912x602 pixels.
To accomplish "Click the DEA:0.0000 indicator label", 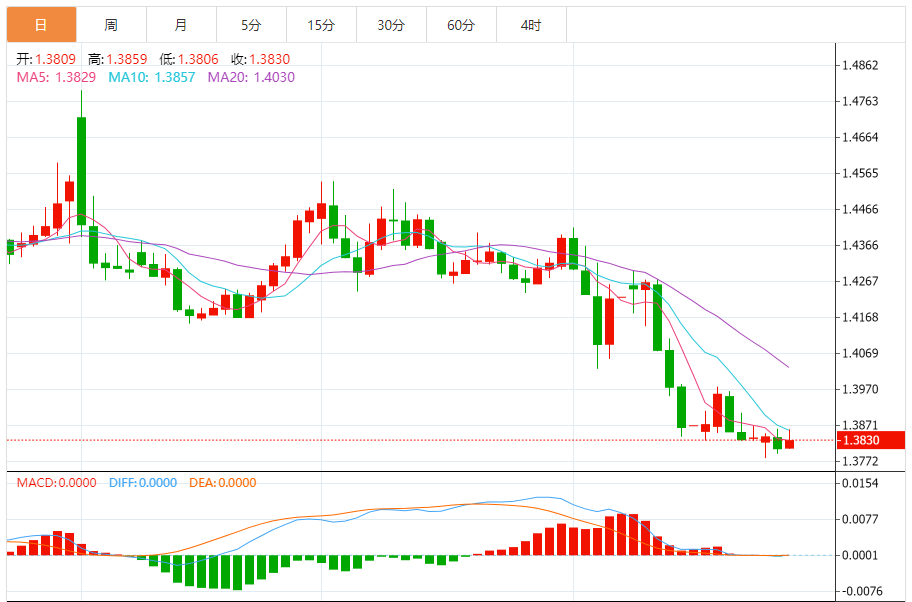I will click(x=223, y=483).
